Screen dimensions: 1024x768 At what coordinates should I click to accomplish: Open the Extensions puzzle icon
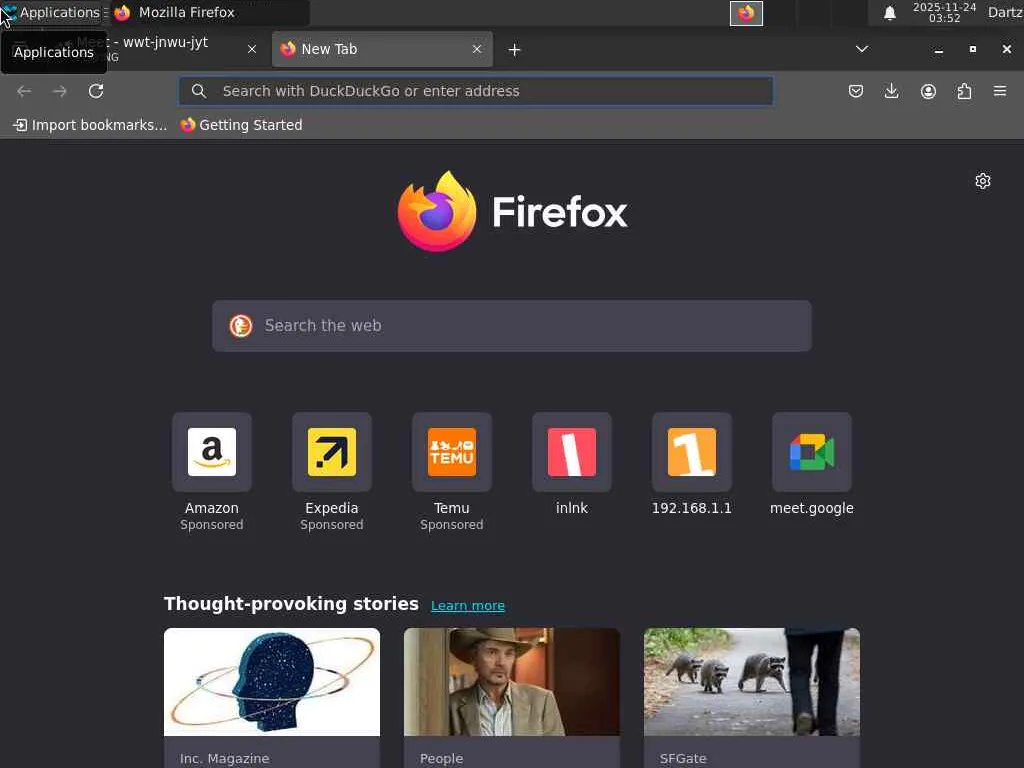point(964,91)
